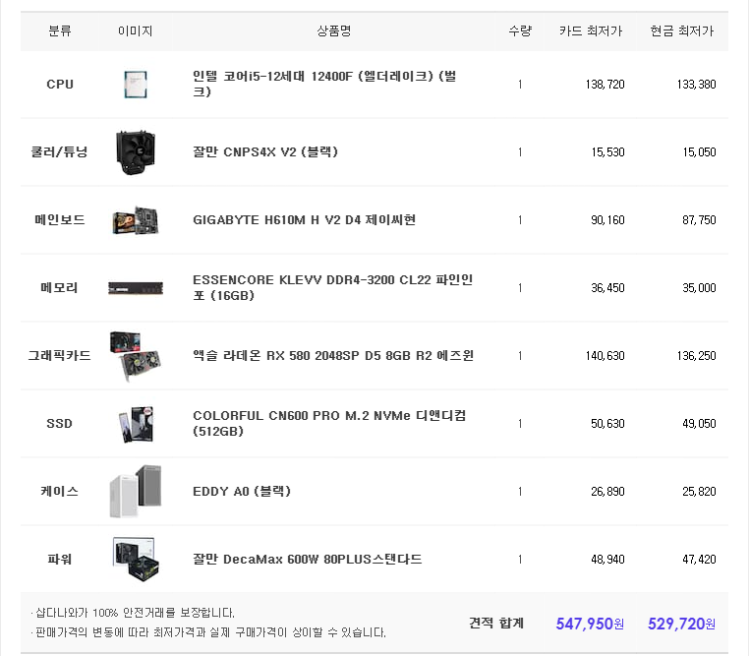Click the ESSENCORE KLEVV memory stick image

(135, 288)
